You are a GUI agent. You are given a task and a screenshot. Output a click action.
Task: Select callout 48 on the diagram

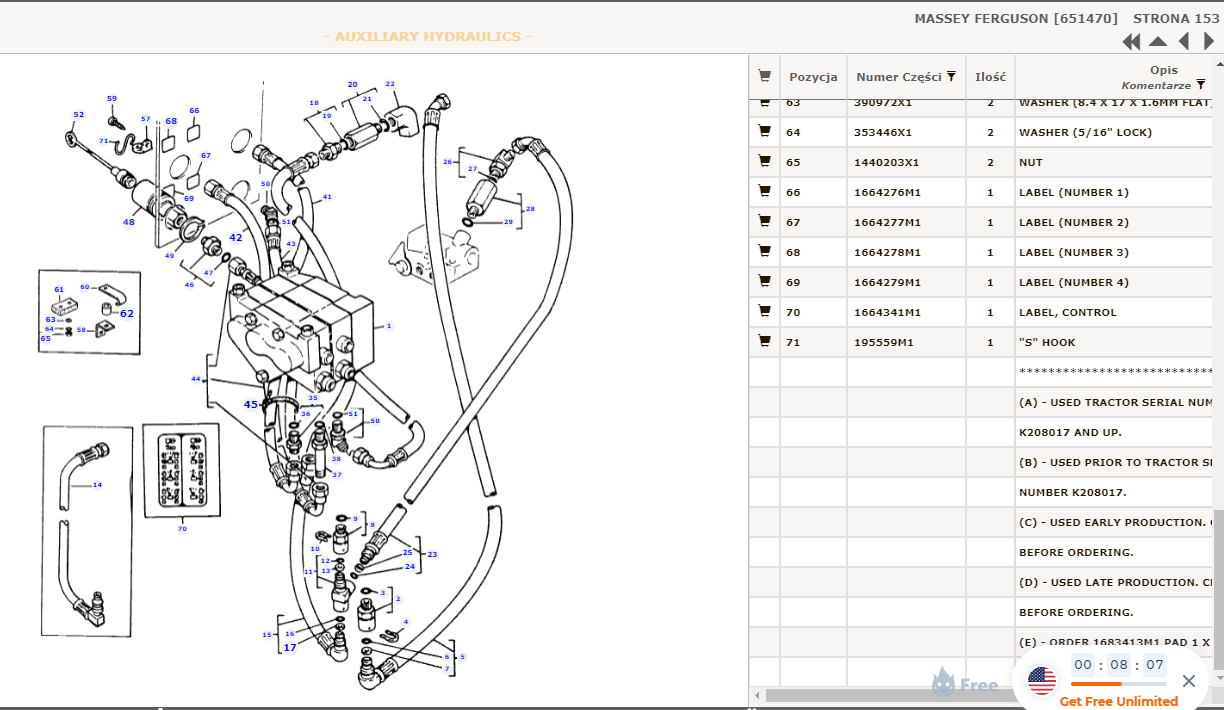click(x=129, y=222)
